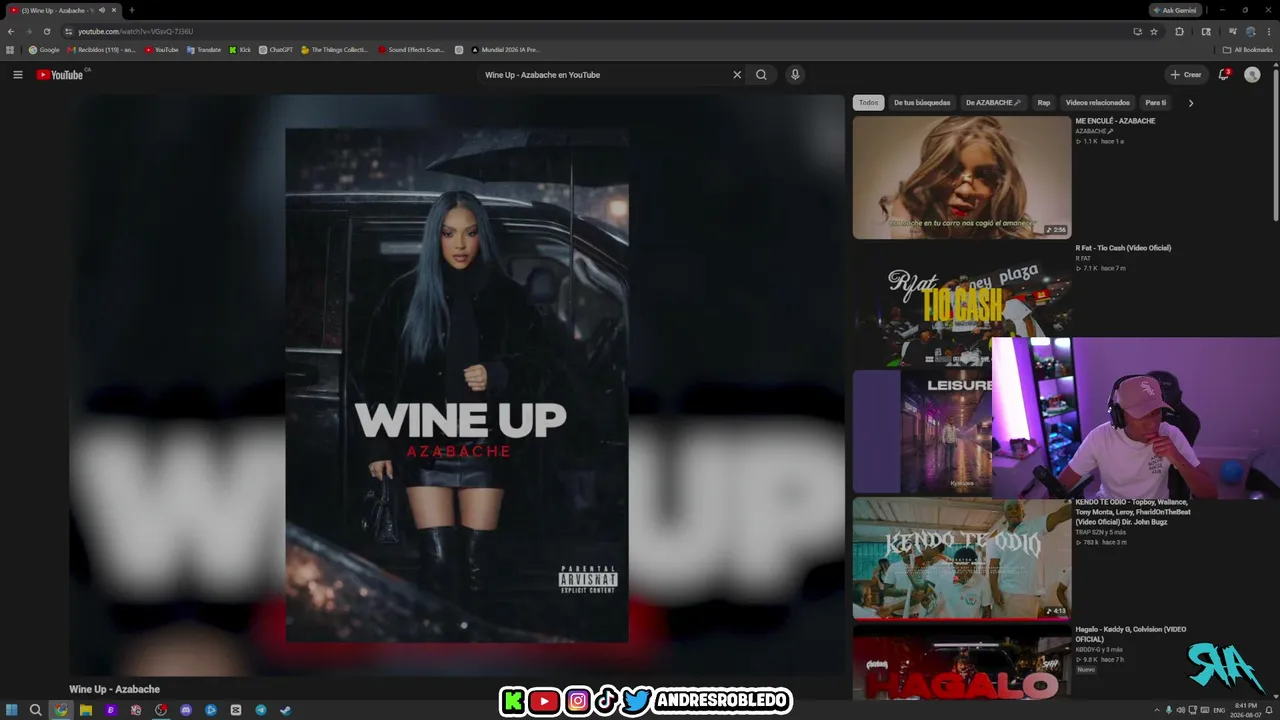Open Hagalo - Keddy G title link

tap(1131, 634)
